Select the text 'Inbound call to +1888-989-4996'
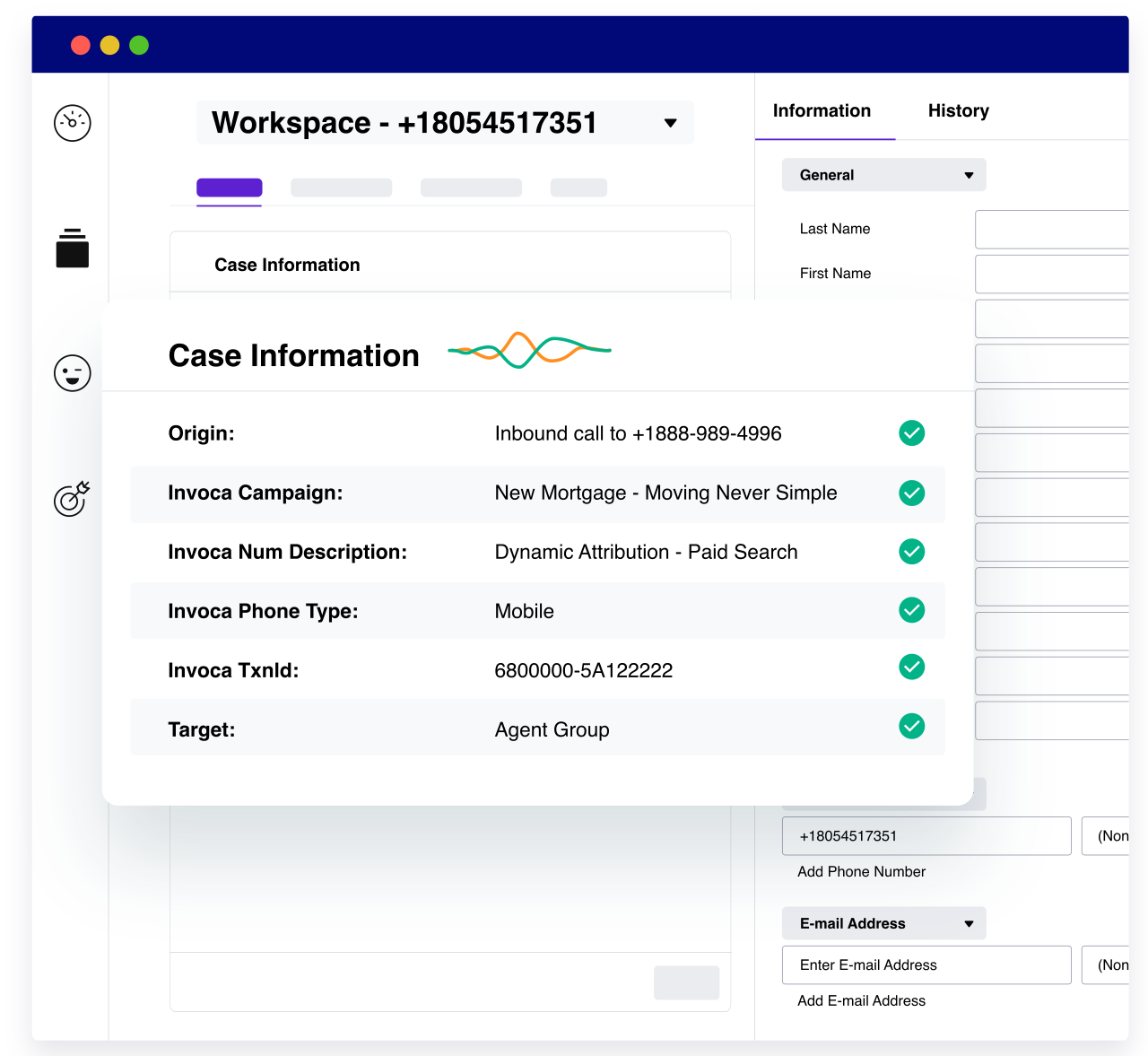The width and height of the screenshot is (1148, 1056). (639, 433)
